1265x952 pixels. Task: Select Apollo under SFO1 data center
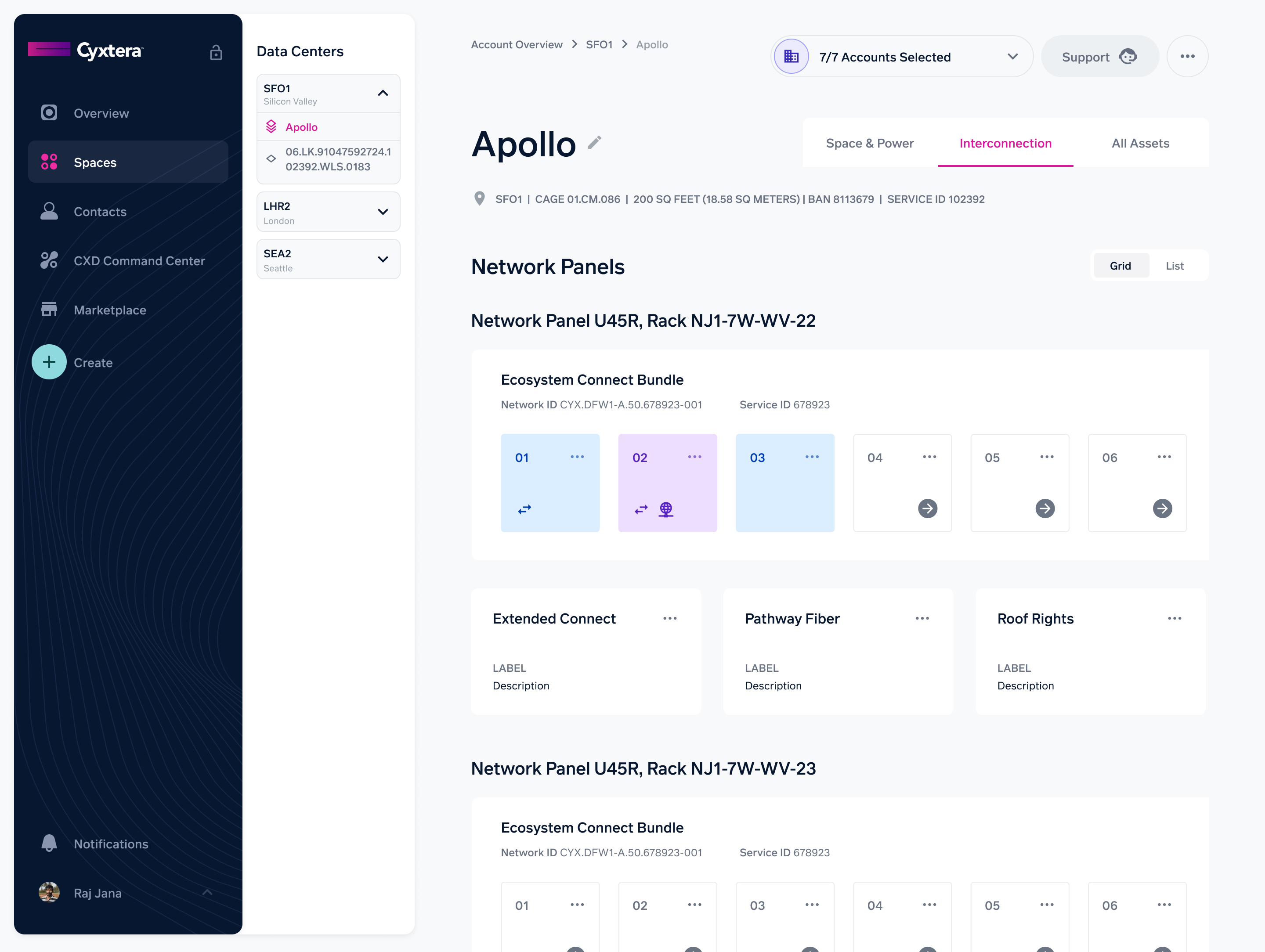328,126
